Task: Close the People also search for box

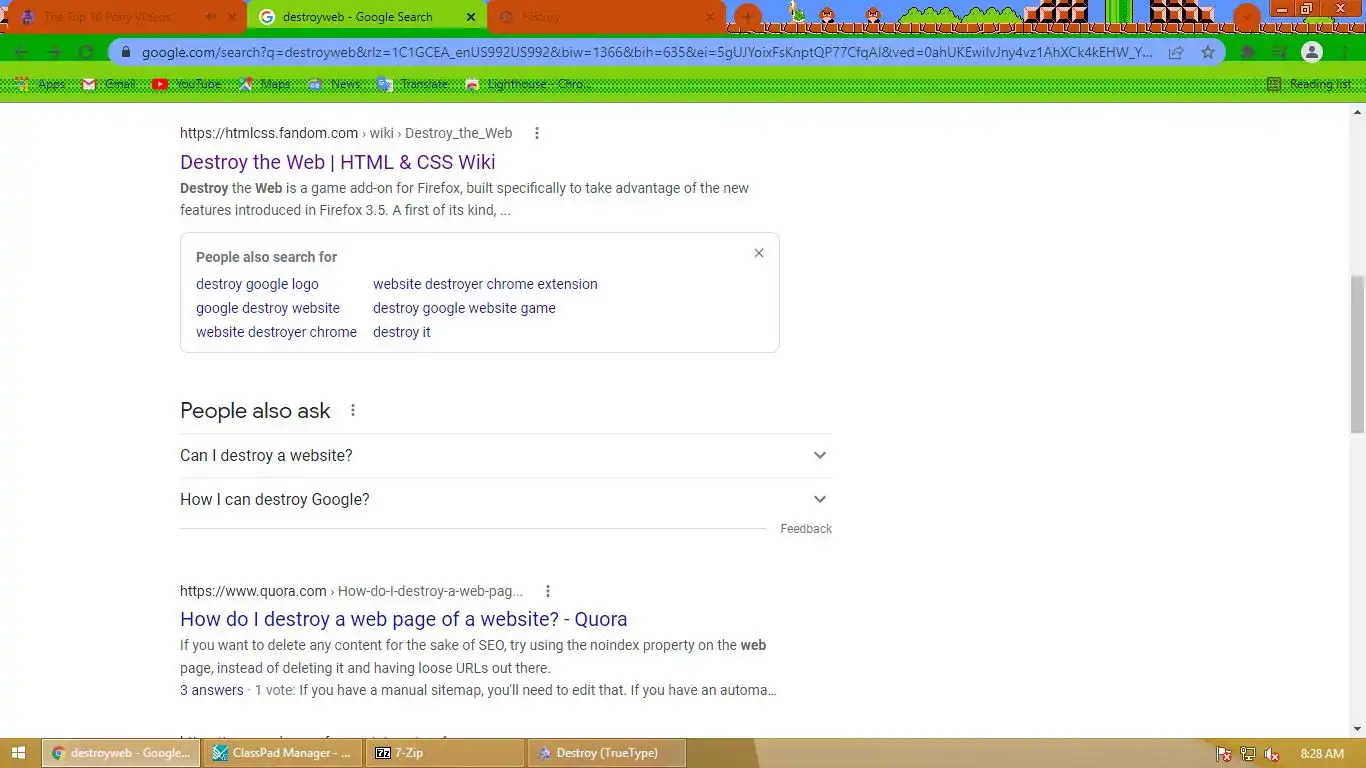Action: (759, 253)
